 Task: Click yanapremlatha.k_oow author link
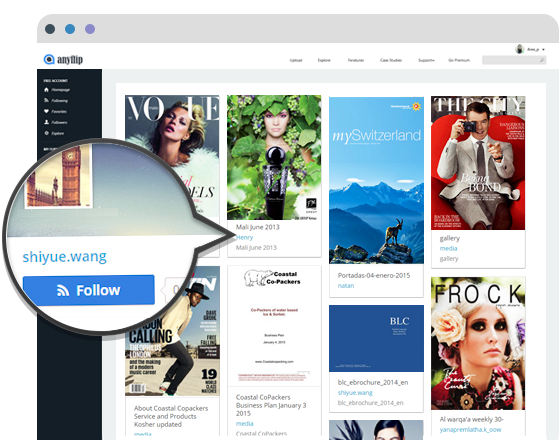click(470, 430)
